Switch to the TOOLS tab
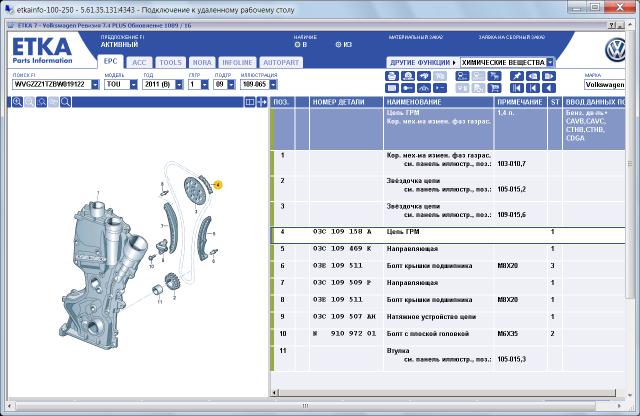Screen dimensions: 640x416 [170, 62]
